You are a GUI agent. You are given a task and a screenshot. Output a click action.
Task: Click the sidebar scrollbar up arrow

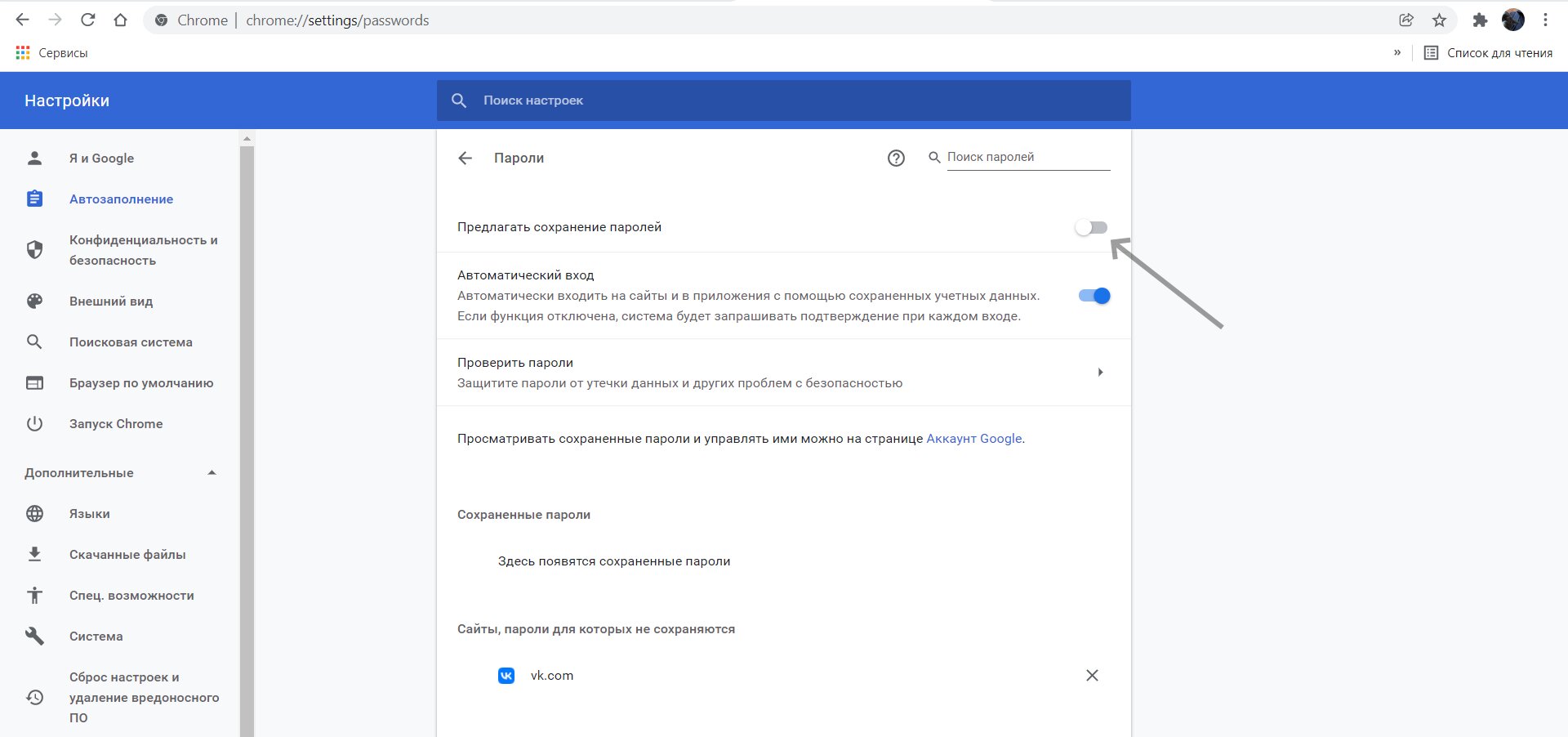click(247, 139)
